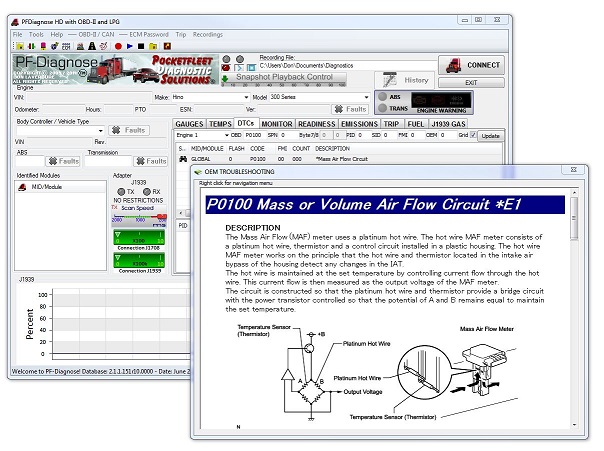604x451 pixels.
Task: Click the ABS Faults button
Action: click(63, 161)
